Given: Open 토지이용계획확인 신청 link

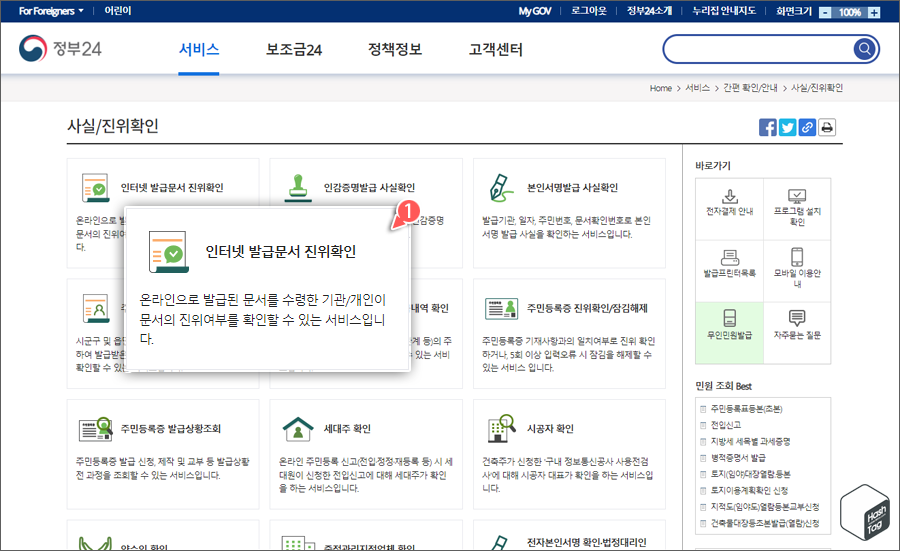Looking at the screenshot, I should 749,491.
